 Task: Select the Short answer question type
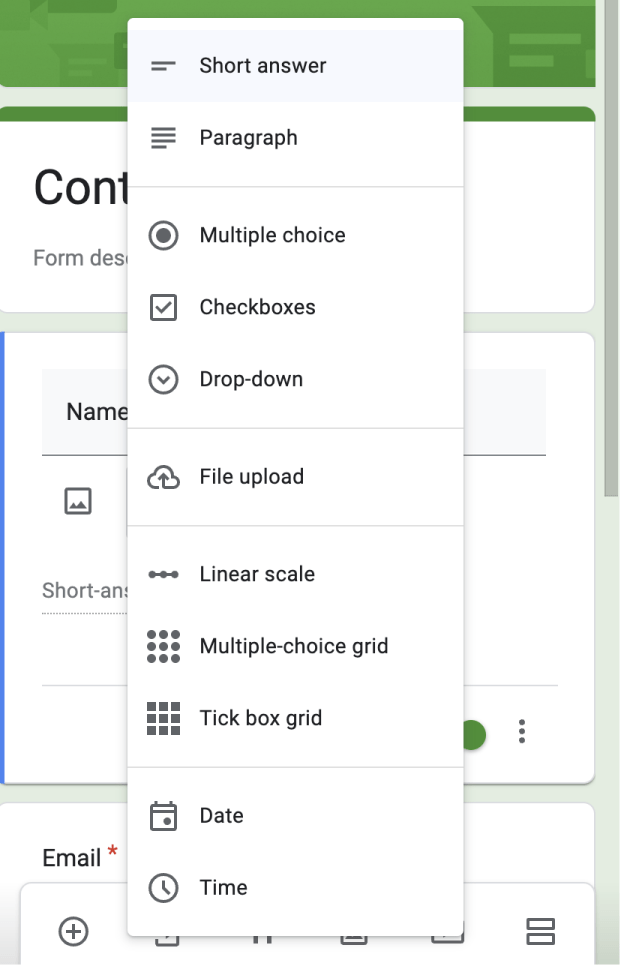click(262, 66)
